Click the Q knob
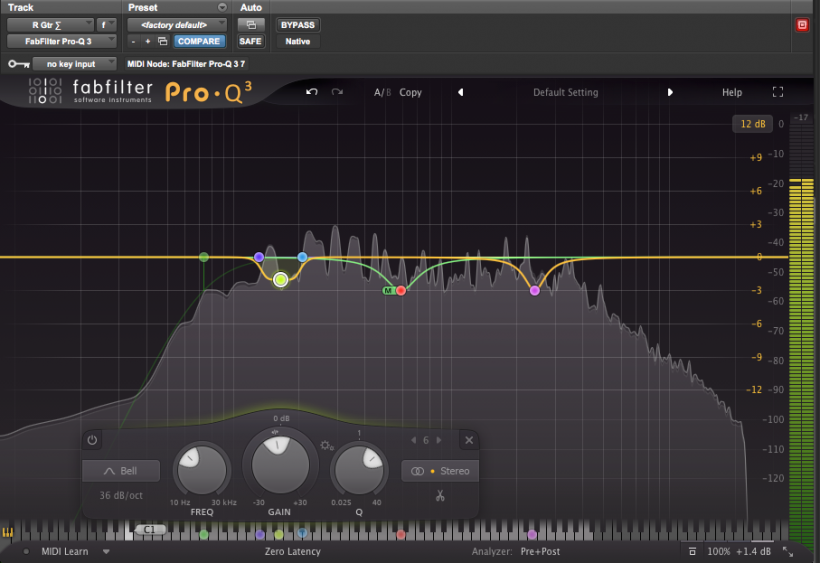Screen dimensions: 820x563 coord(359,470)
